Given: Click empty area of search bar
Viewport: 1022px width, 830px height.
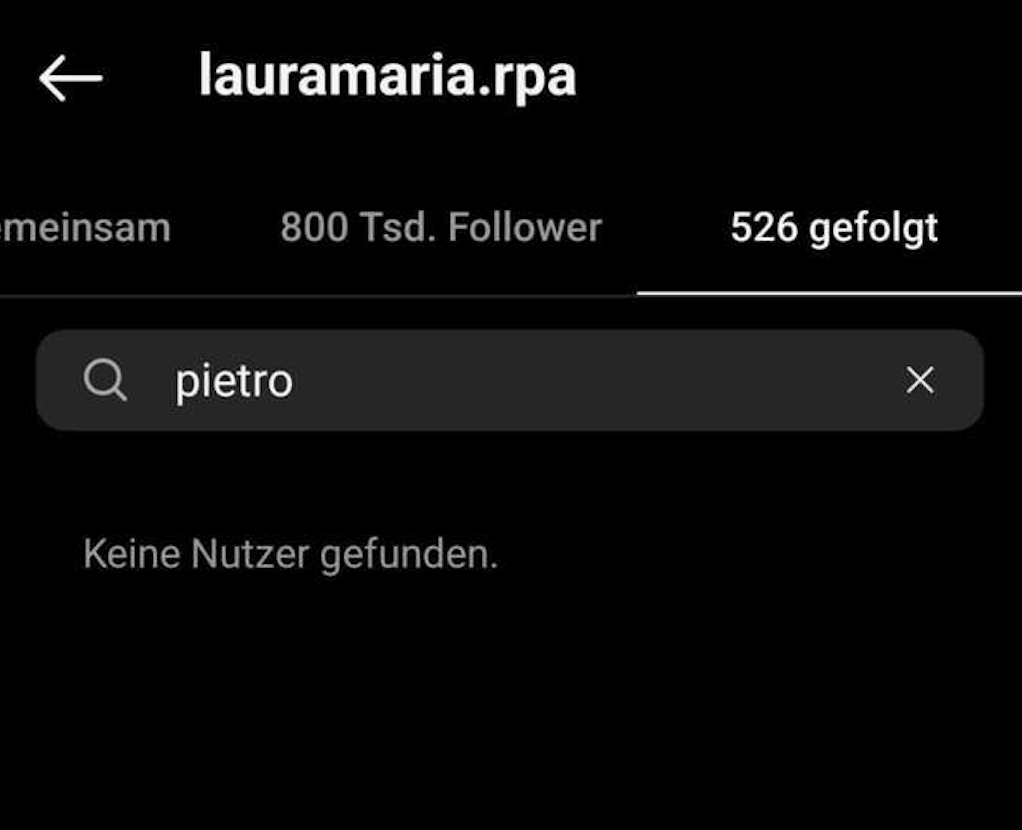Looking at the screenshot, I should pos(587,380).
